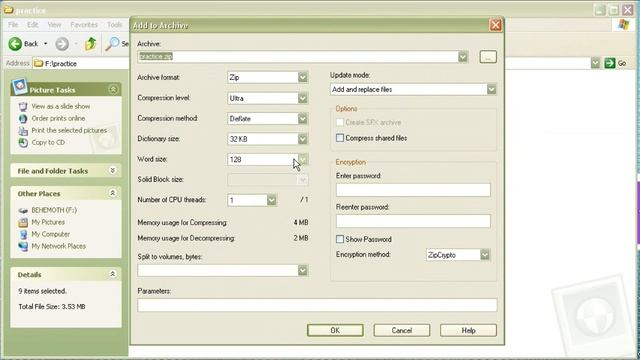This screenshot has height=360, width=640.
Task: Click the Back arrow icon in Explorer
Action: point(15,44)
